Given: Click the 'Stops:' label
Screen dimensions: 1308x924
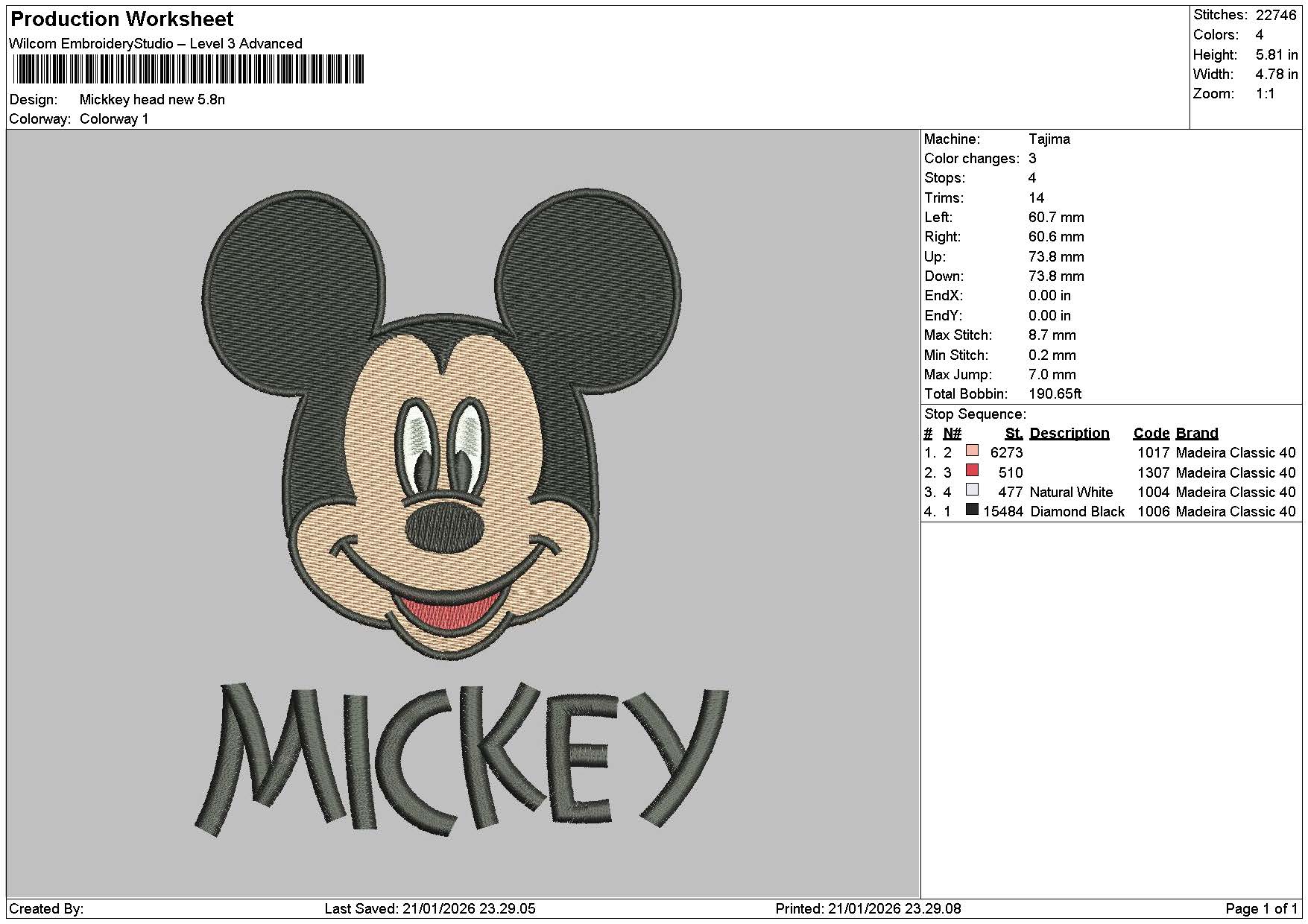Looking at the screenshot, I should [x=944, y=177].
